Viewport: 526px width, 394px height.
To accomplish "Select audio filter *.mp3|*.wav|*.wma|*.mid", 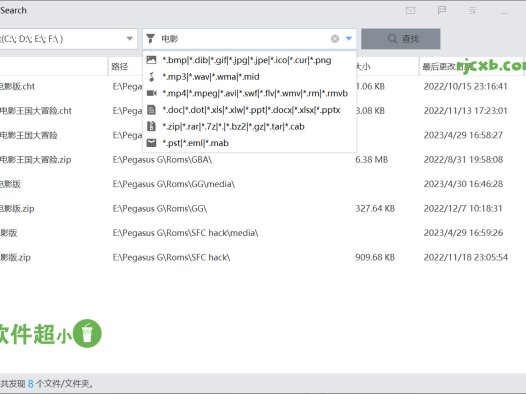I will point(250,77).
